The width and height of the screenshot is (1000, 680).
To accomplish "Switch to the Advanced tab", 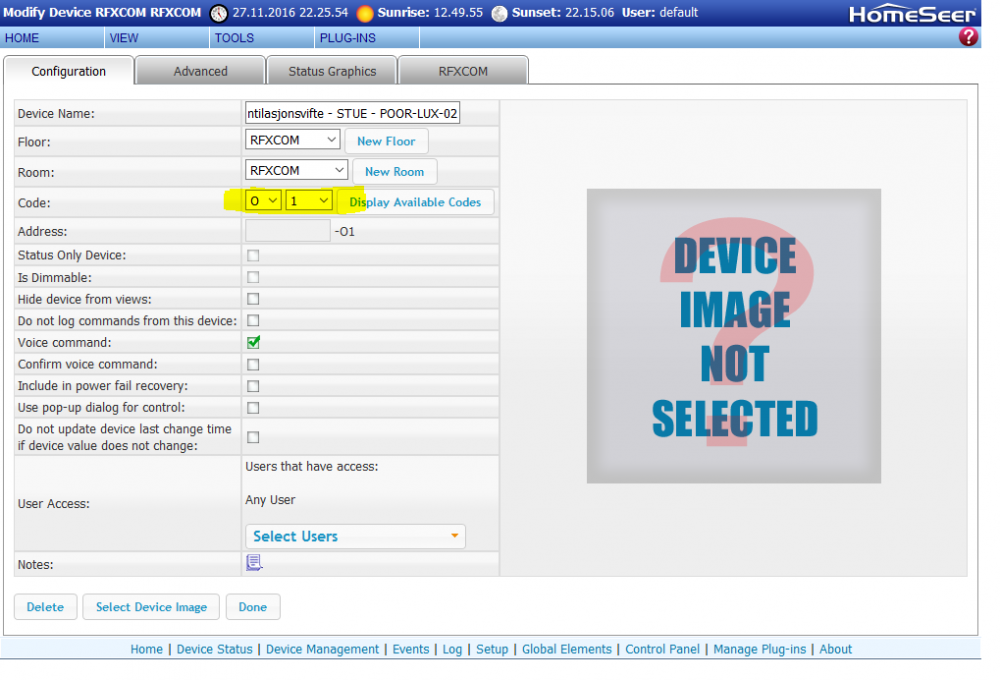I will click(200, 71).
